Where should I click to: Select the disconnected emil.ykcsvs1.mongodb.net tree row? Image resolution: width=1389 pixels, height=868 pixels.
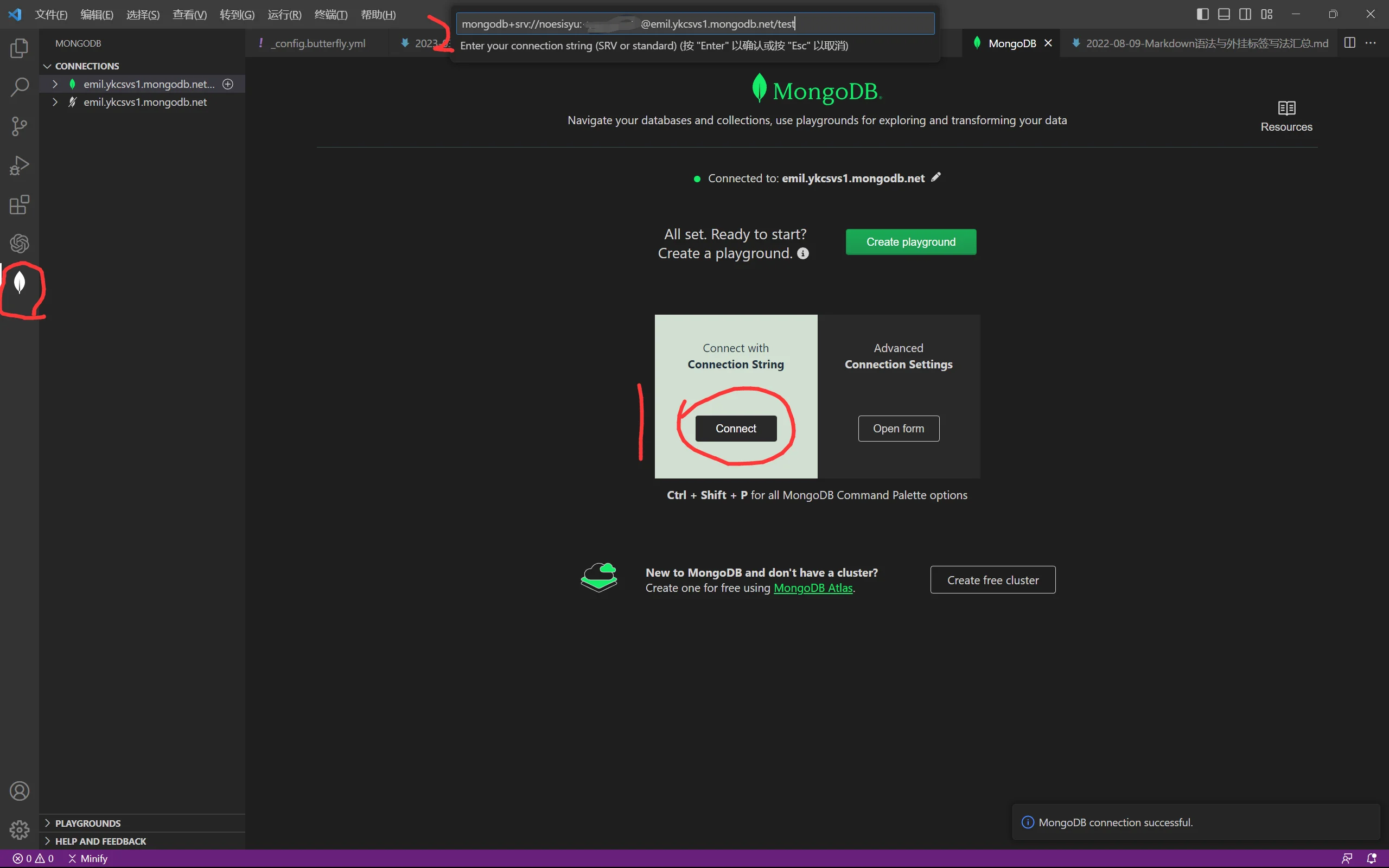coord(142,101)
